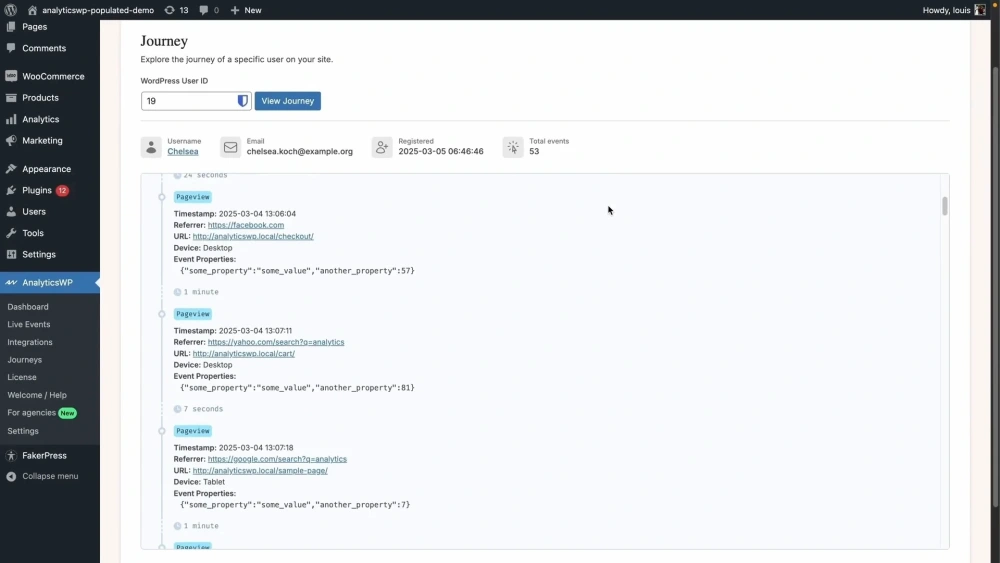
Task: Open the Live Events submenu
Action: click(x=29, y=325)
